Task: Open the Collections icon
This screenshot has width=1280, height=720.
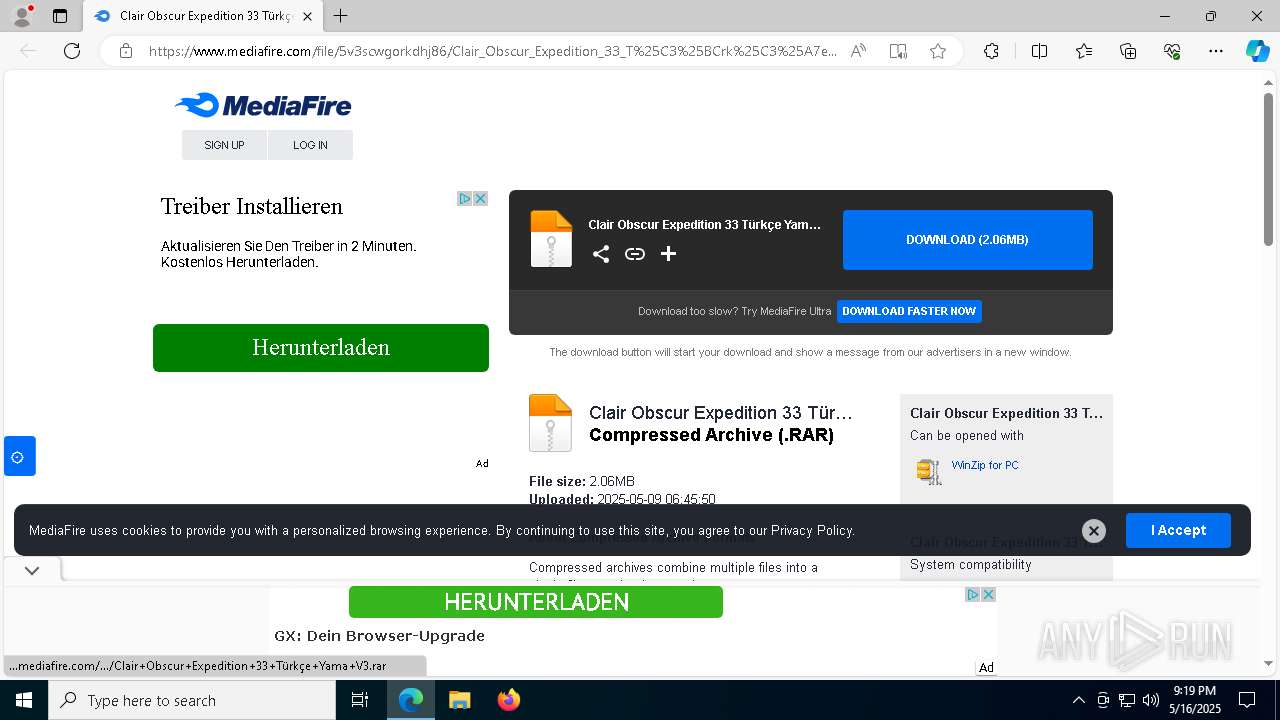Action: 1128,51
